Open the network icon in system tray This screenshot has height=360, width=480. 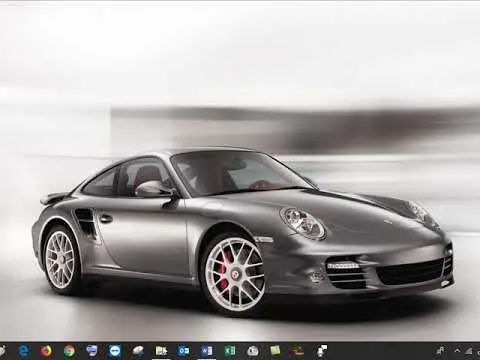click(x=469, y=351)
